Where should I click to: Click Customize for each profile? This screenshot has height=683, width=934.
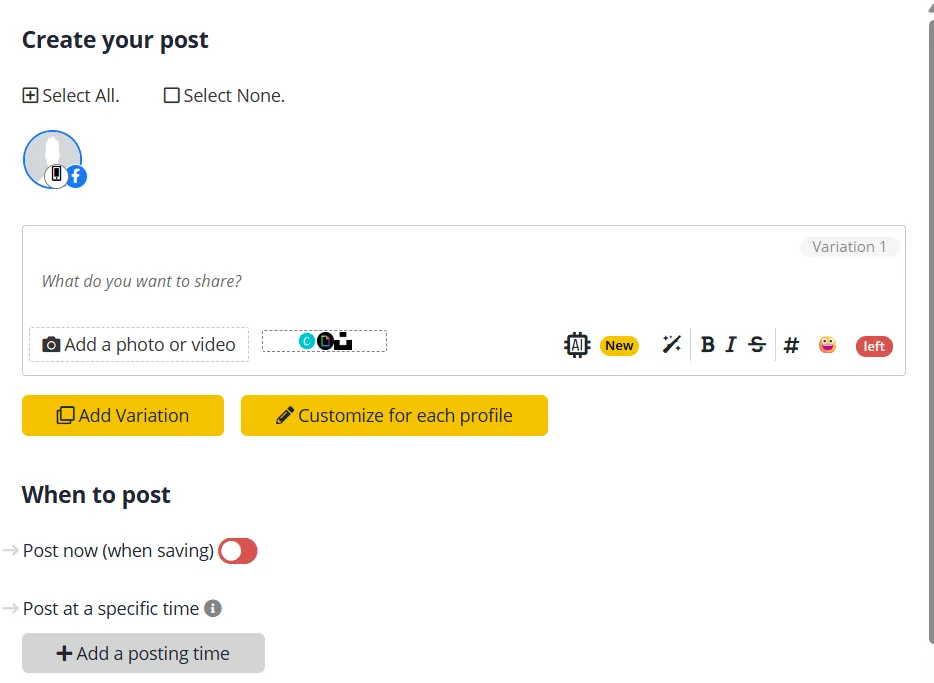pos(394,416)
